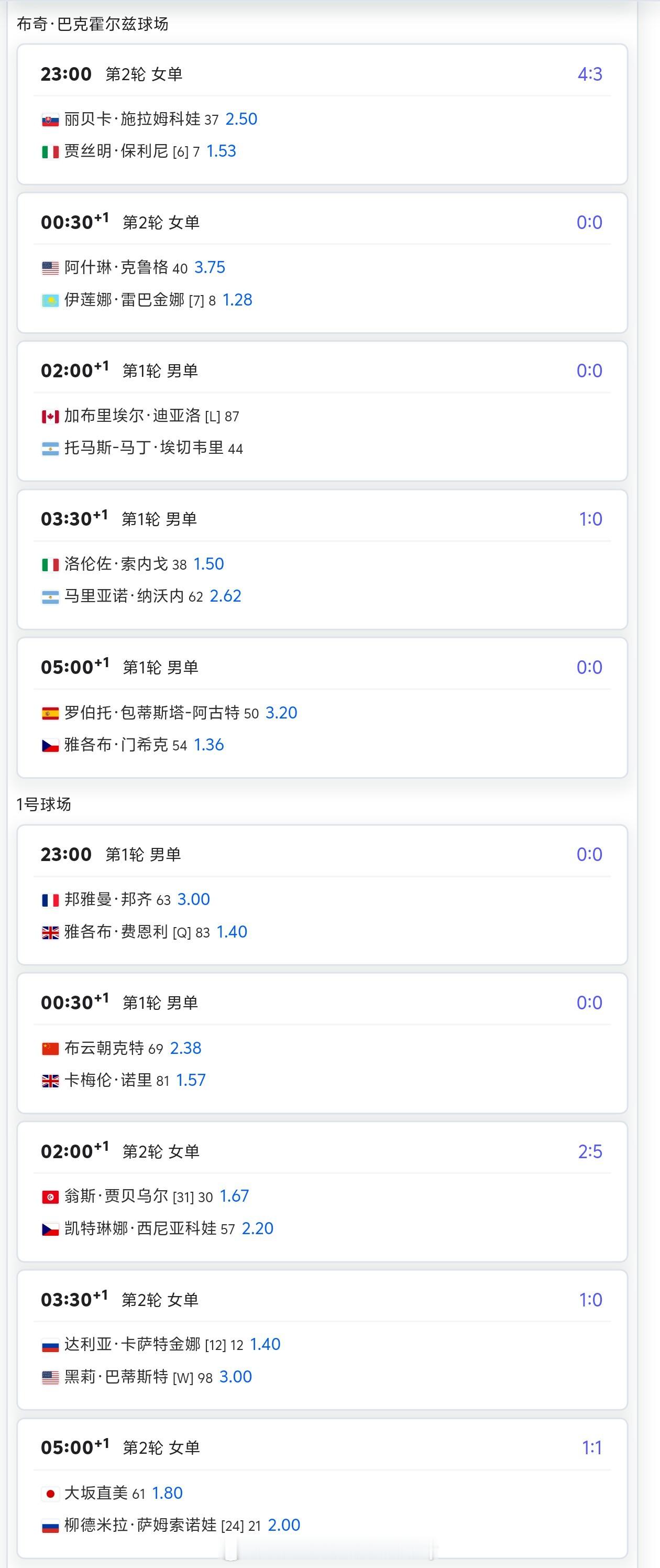
Task: Open player 柳德米拉·萨姆索诺娃
Action: (x=140, y=1526)
